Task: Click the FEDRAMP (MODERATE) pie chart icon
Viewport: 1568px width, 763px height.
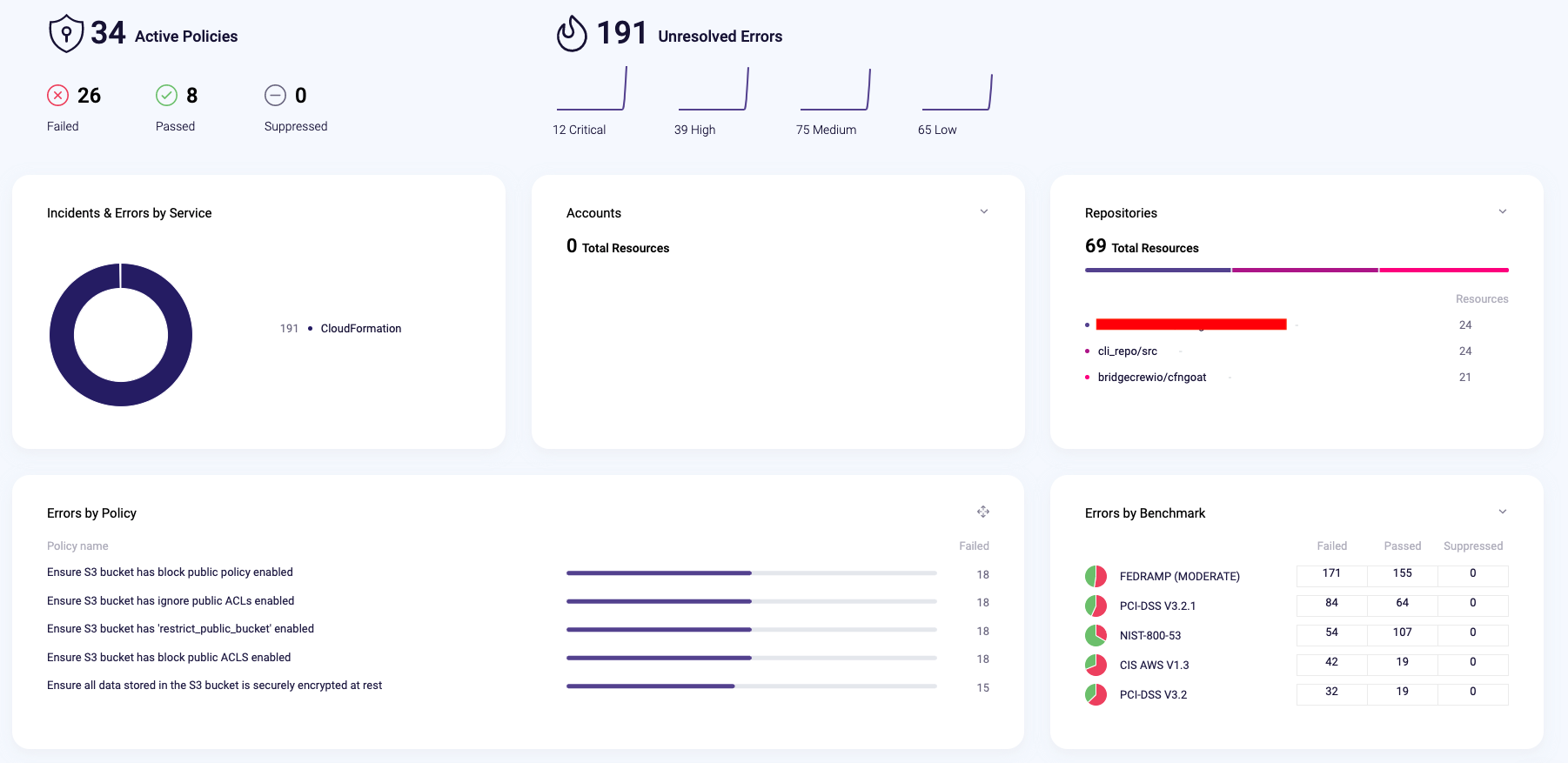Action: (1096, 576)
